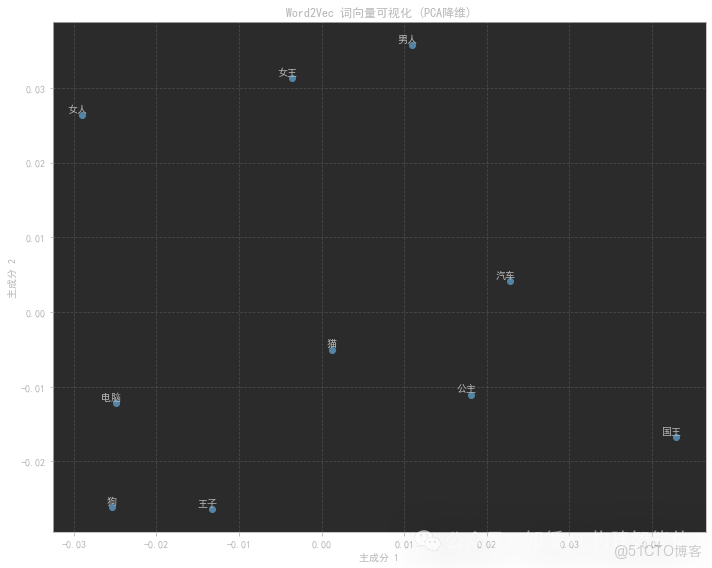
Task: Click the data point labeled 女人
Action: tap(82, 115)
